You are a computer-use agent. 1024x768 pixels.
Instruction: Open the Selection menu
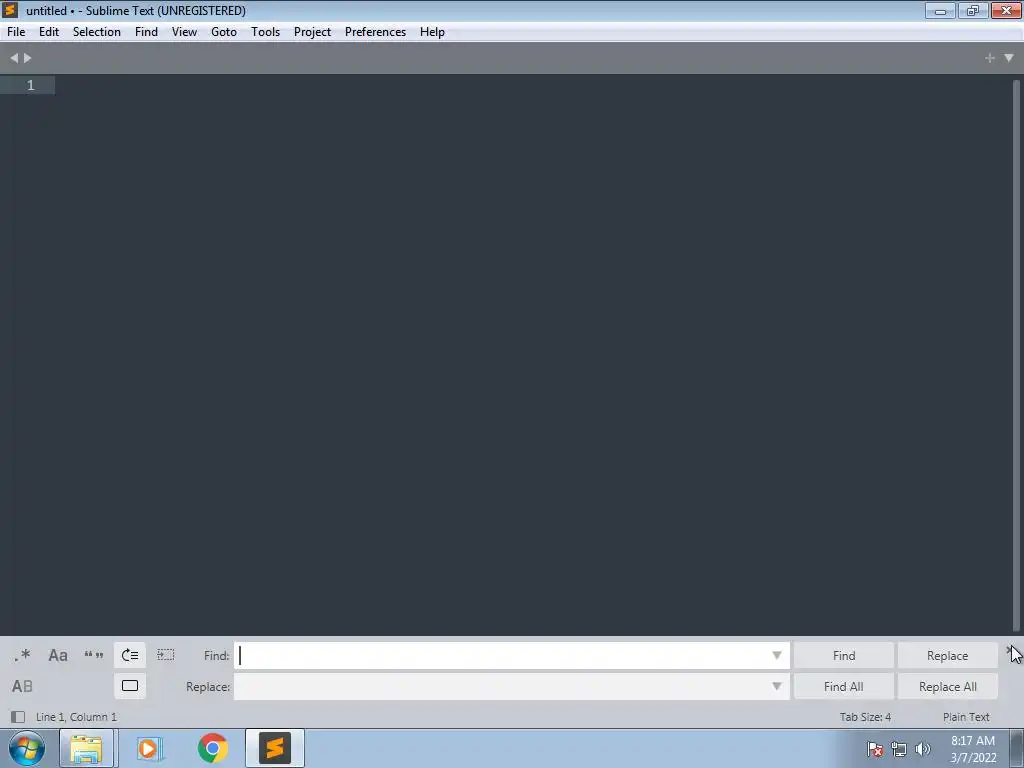97,32
